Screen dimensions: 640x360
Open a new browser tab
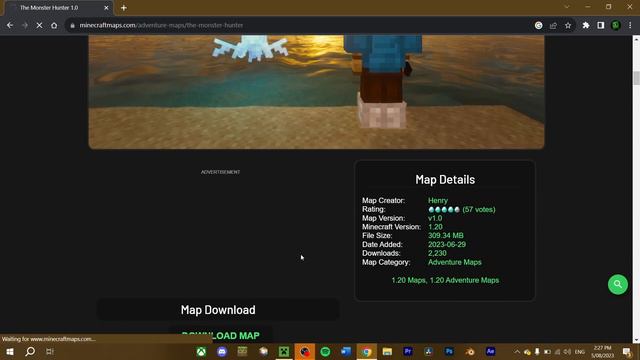pyautogui.click(x=124, y=8)
